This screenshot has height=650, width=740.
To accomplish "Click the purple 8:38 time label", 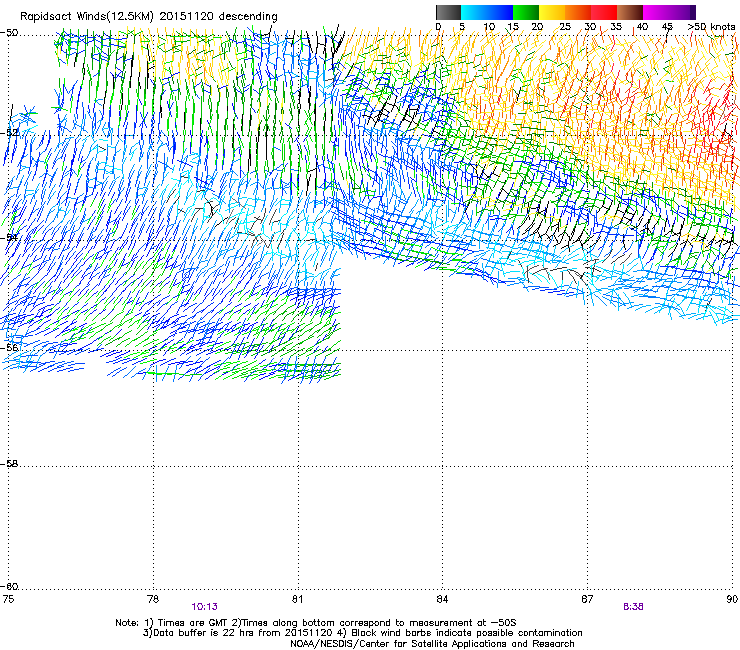I will tap(633, 607).
